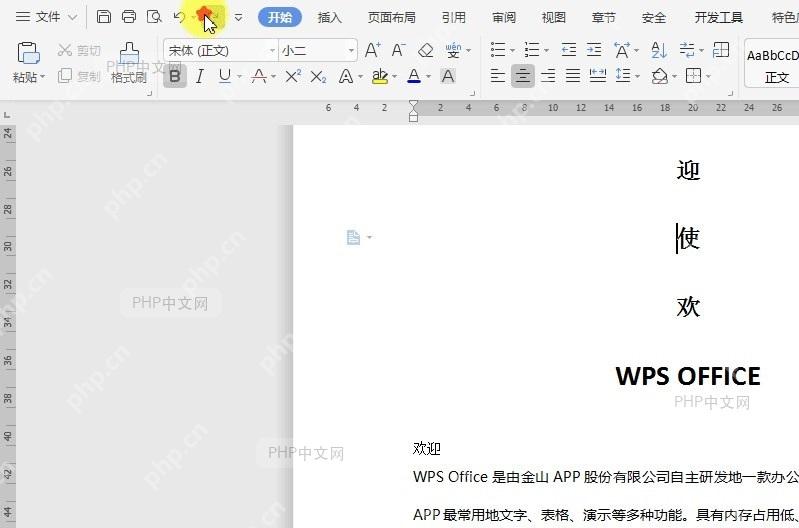Click the increase indent icon

tap(594, 50)
